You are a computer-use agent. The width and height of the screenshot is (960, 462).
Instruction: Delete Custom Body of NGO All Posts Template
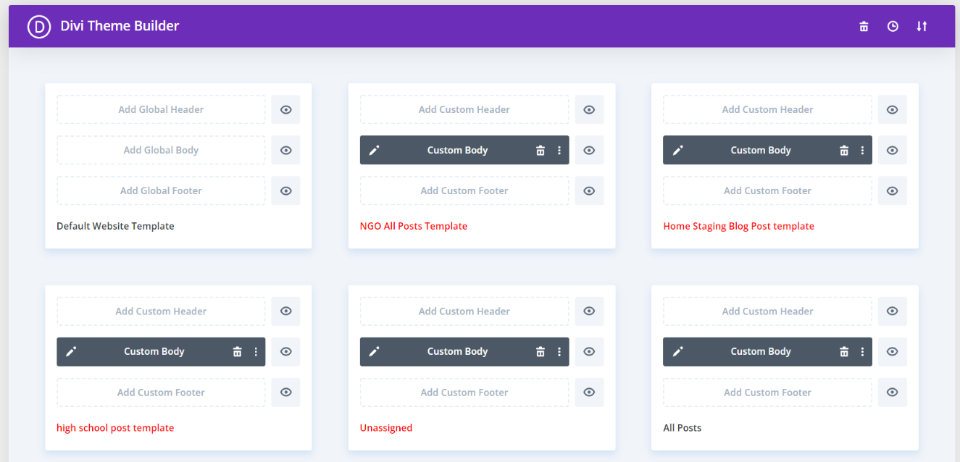coord(540,151)
